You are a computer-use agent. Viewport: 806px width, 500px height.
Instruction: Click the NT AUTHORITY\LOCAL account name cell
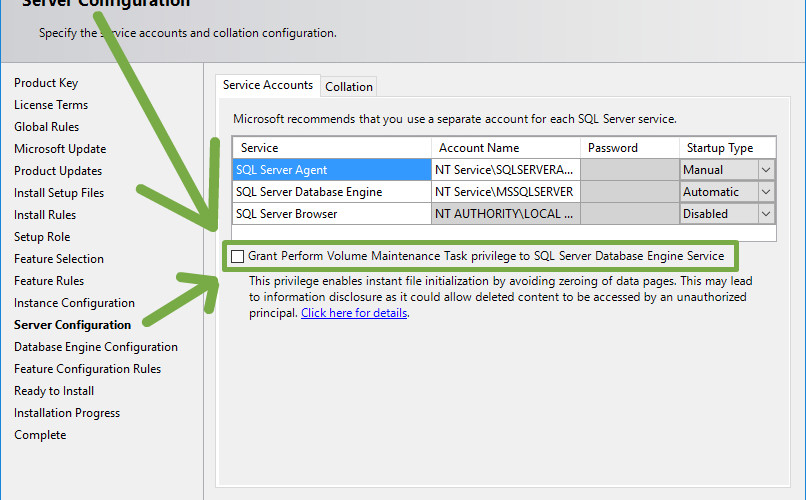click(x=506, y=214)
